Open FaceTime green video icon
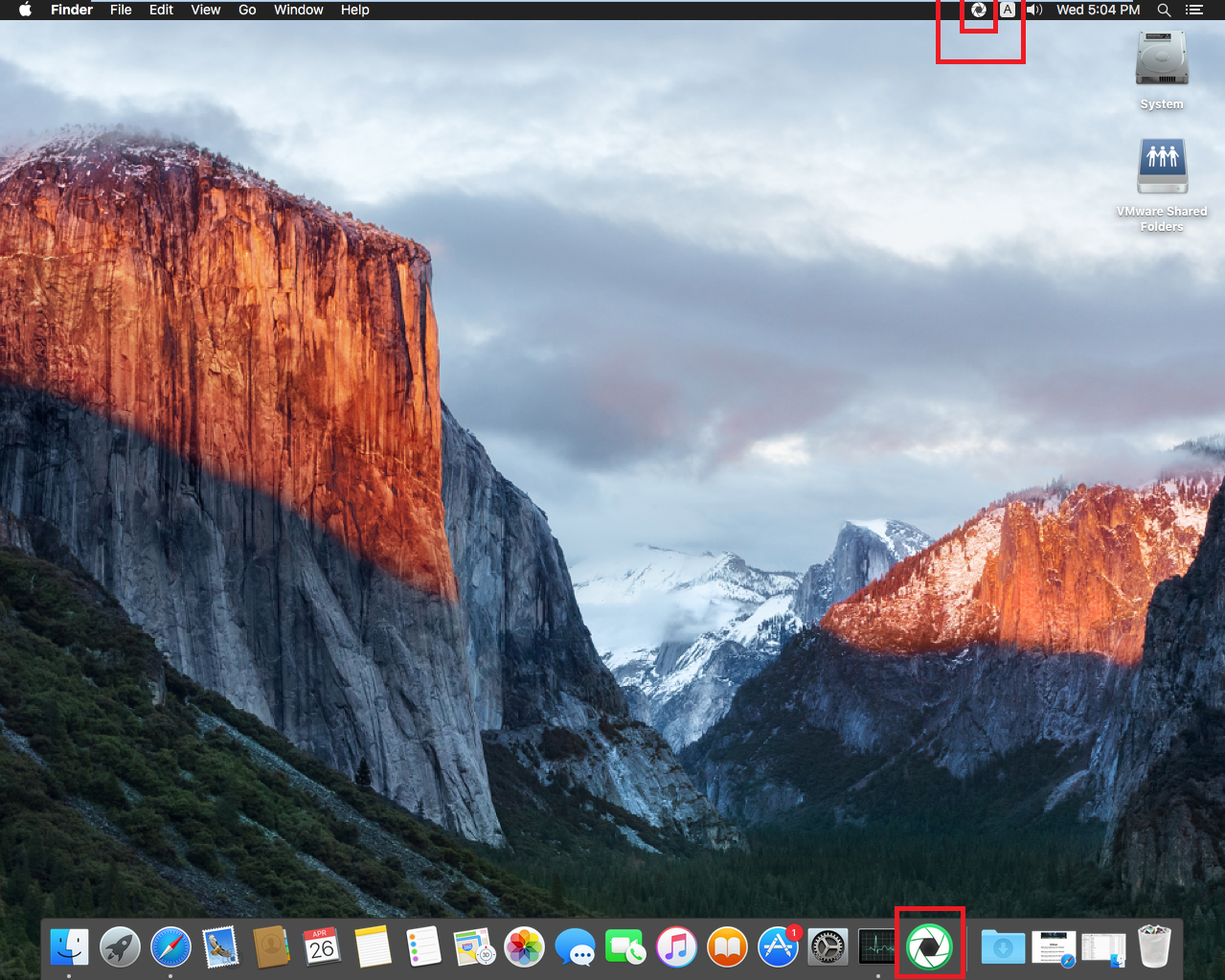Image resolution: width=1225 pixels, height=980 pixels. click(x=626, y=947)
